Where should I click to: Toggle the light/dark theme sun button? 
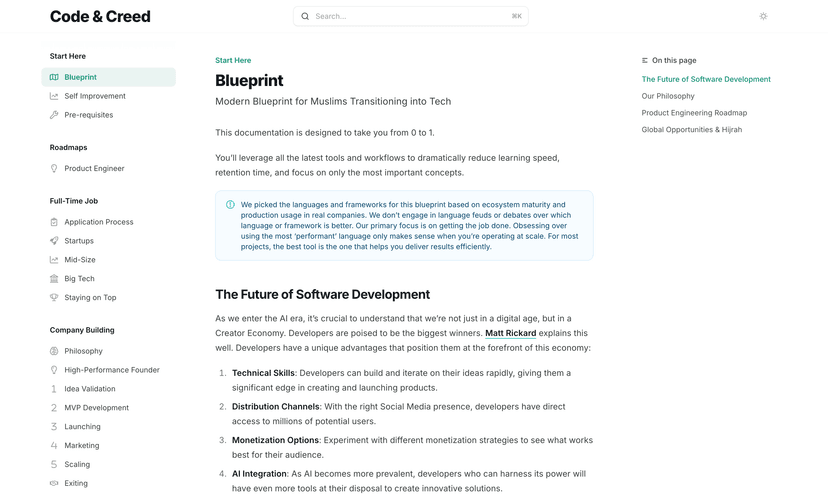tap(763, 16)
